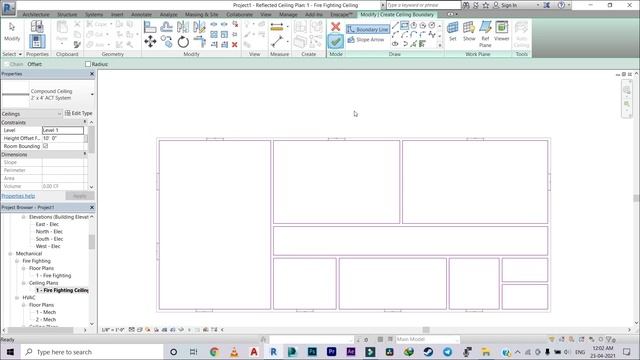This screenshot has width=640, height=360.
Task: Select the Copy tool icon in Modify panel
Action: click(x=167, y=41)
